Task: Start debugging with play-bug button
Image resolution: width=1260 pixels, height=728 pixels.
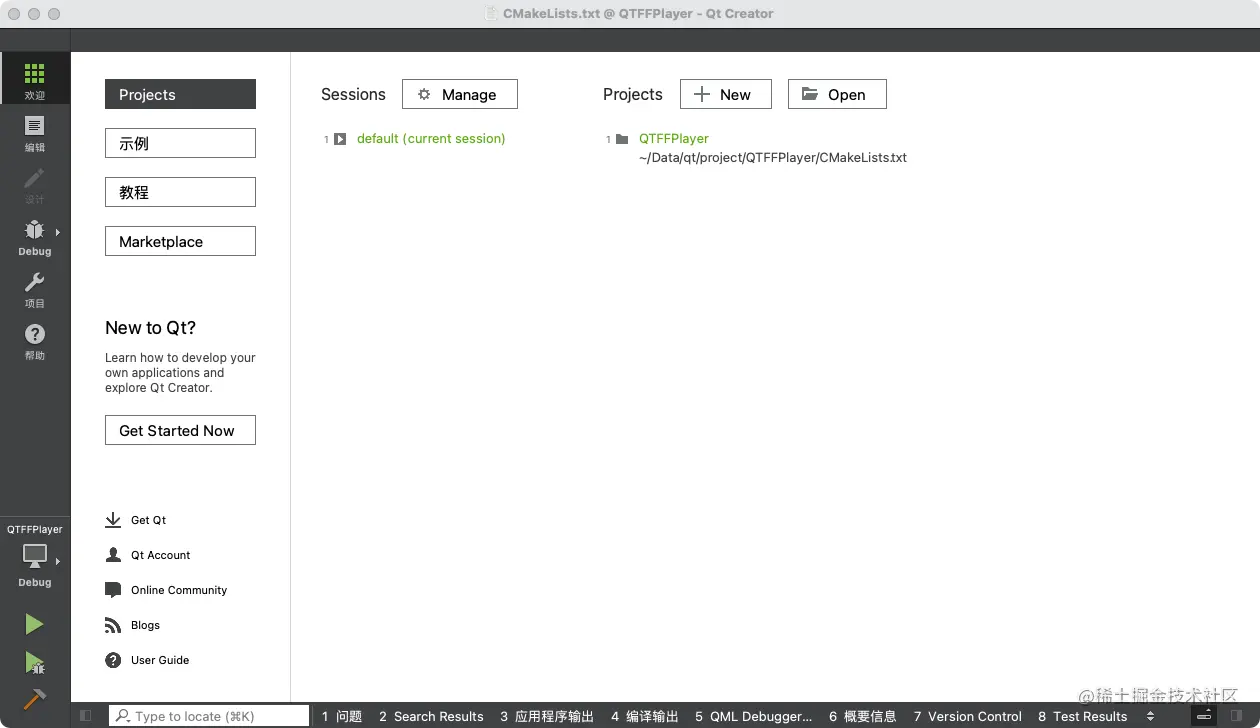Action: pyautogui.click(x=34, y=662)
